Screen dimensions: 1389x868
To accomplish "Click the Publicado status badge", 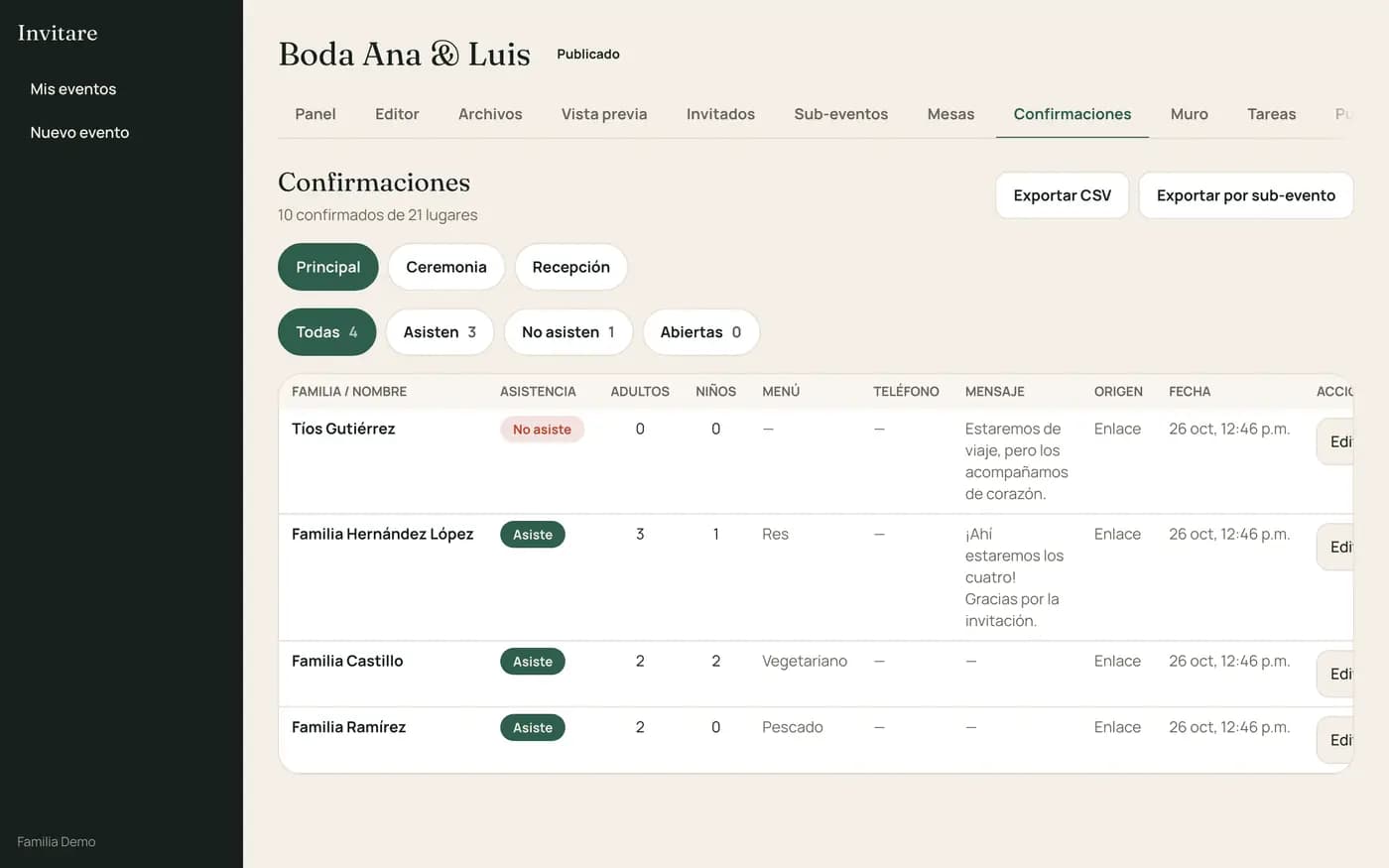I will tap(588, 55).
